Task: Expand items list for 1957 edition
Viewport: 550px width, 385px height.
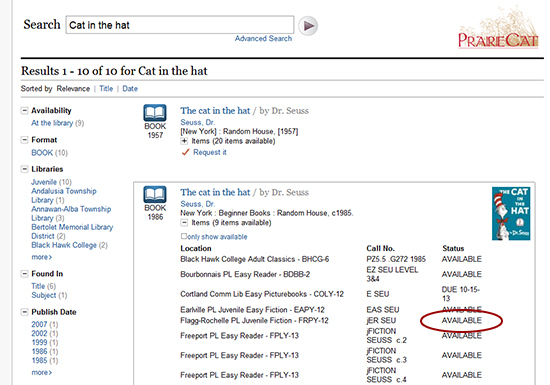Action: pos(184,141)
